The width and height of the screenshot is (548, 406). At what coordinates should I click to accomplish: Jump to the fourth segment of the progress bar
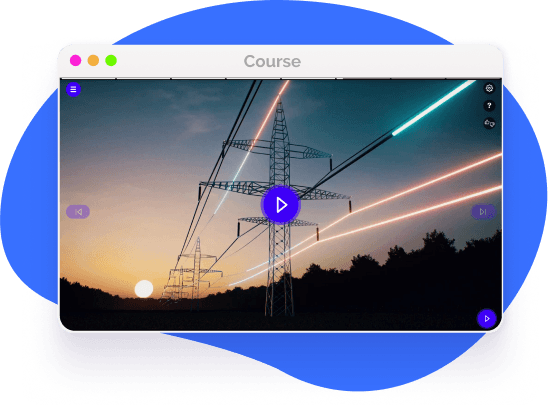(x=254, y=78)
